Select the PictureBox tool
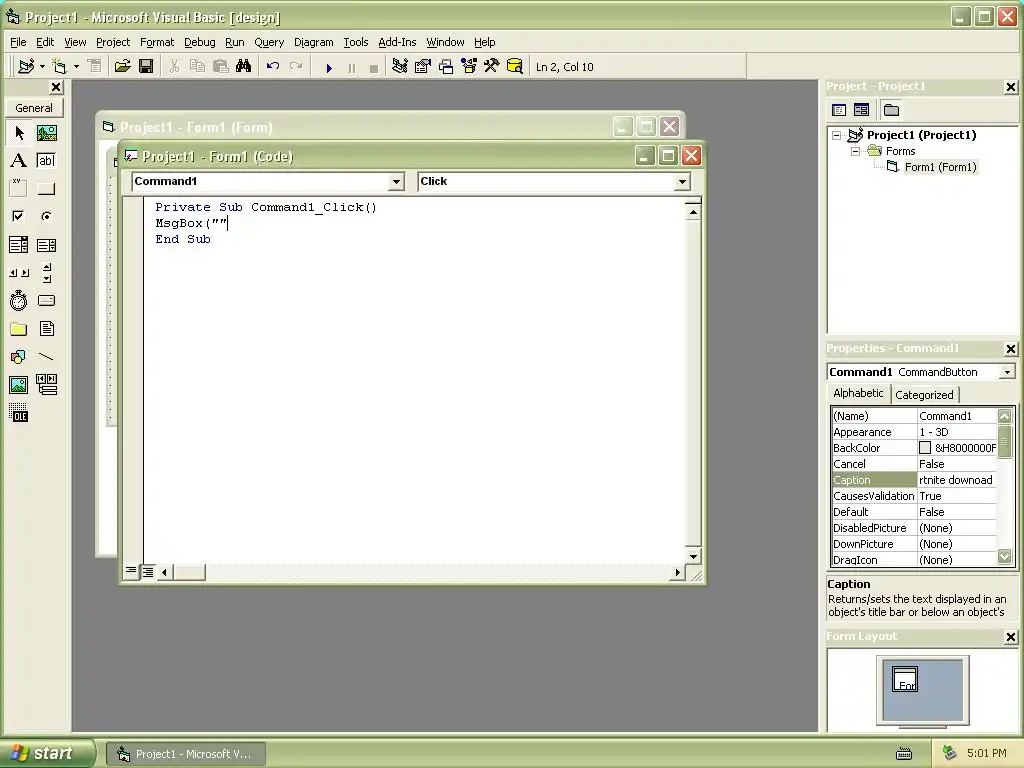The image size is (1024, 768). 46,133
